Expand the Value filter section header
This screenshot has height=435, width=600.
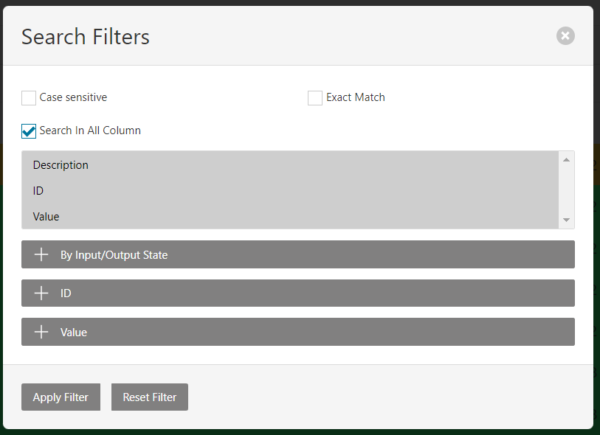point(300,332)
